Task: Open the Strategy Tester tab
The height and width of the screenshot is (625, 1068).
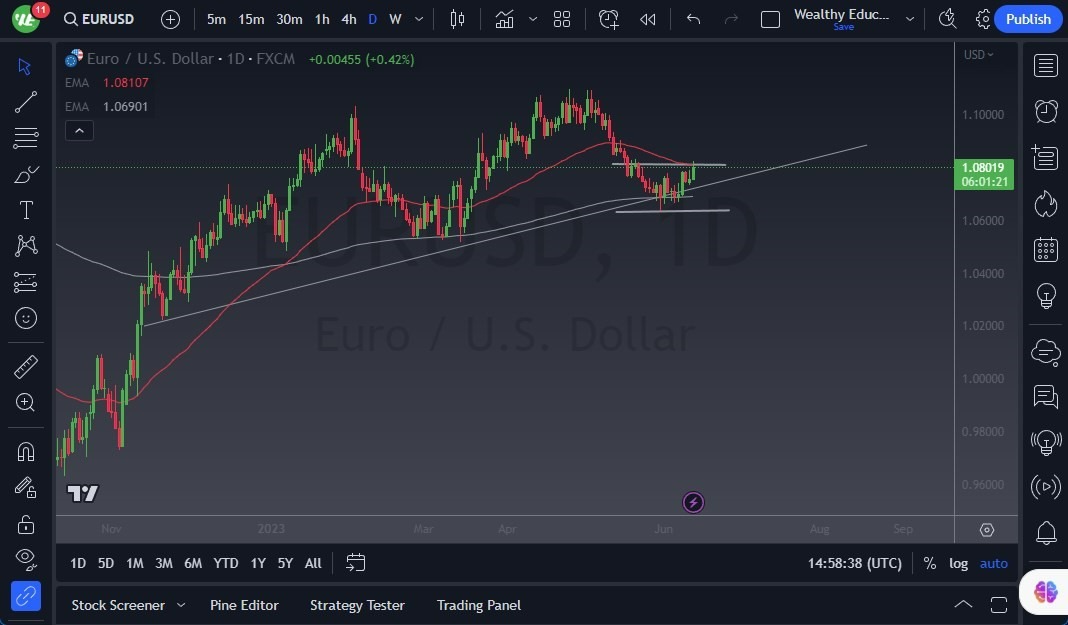Action: point(357,605)
